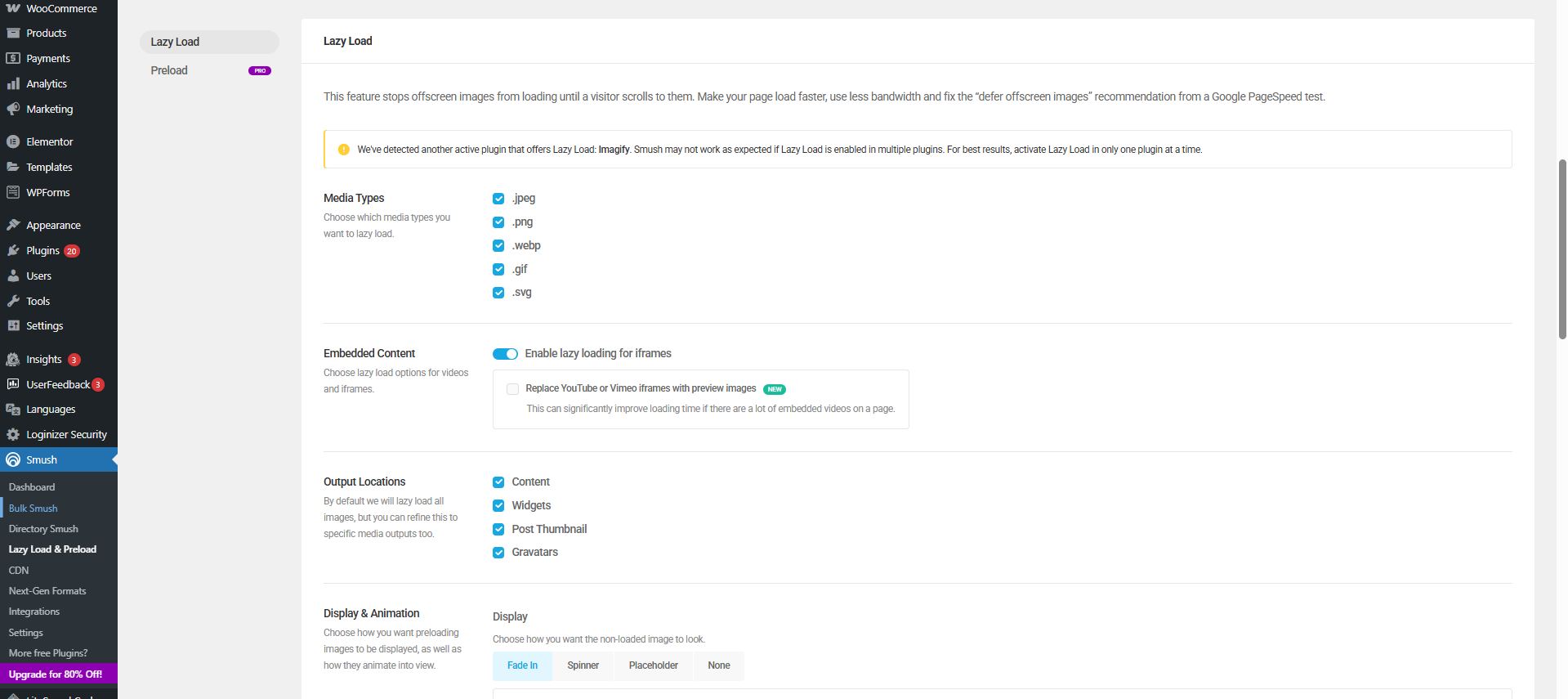Open Marketing via the megaphone icon

click(x=13, y=109)
